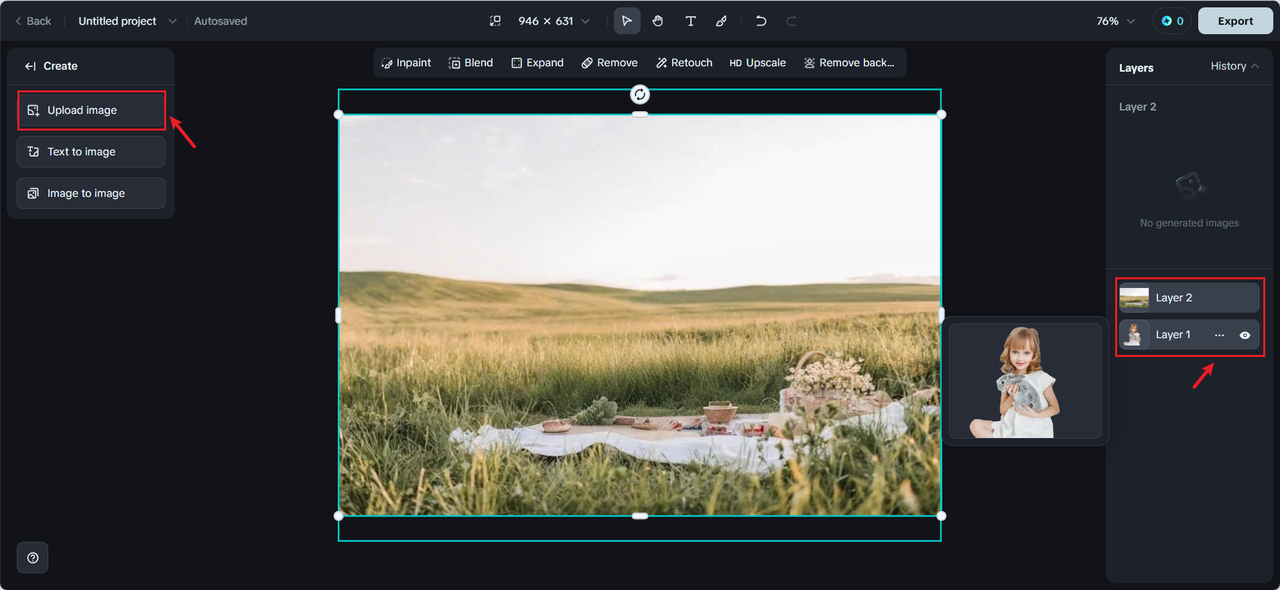Select the pointer selection tool
The image size is (1280, 590).
[x=627, y=21]
